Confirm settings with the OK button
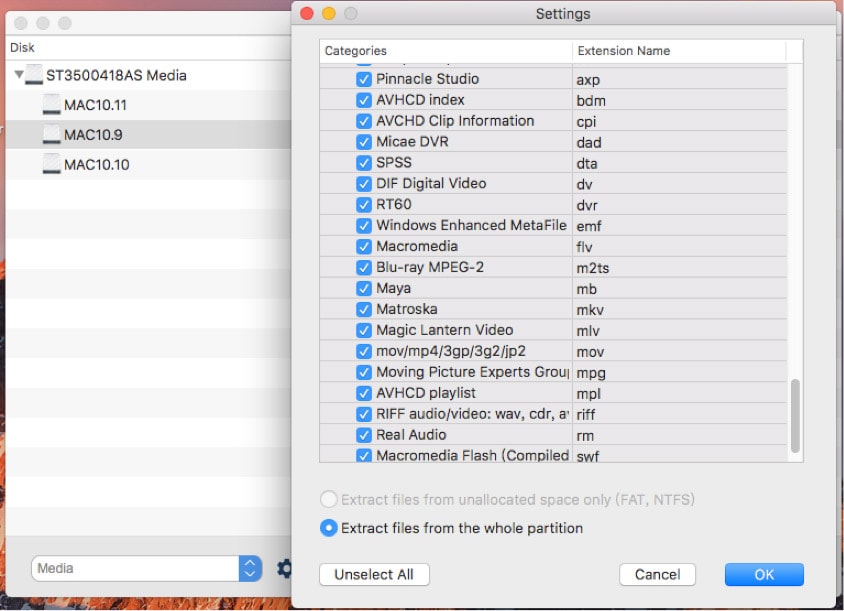The image size is (844, 611). click(x=764, y=574)
